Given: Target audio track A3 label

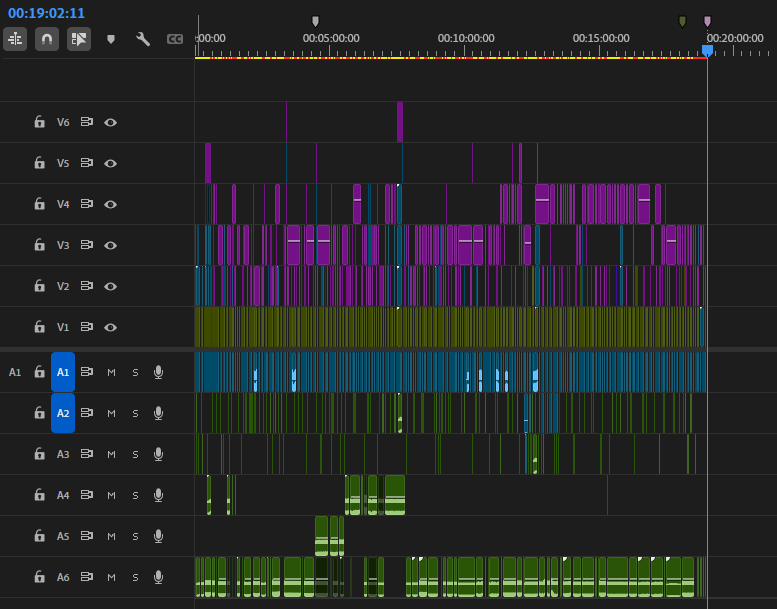Looking at the screenshot, I should pos(63,454).
